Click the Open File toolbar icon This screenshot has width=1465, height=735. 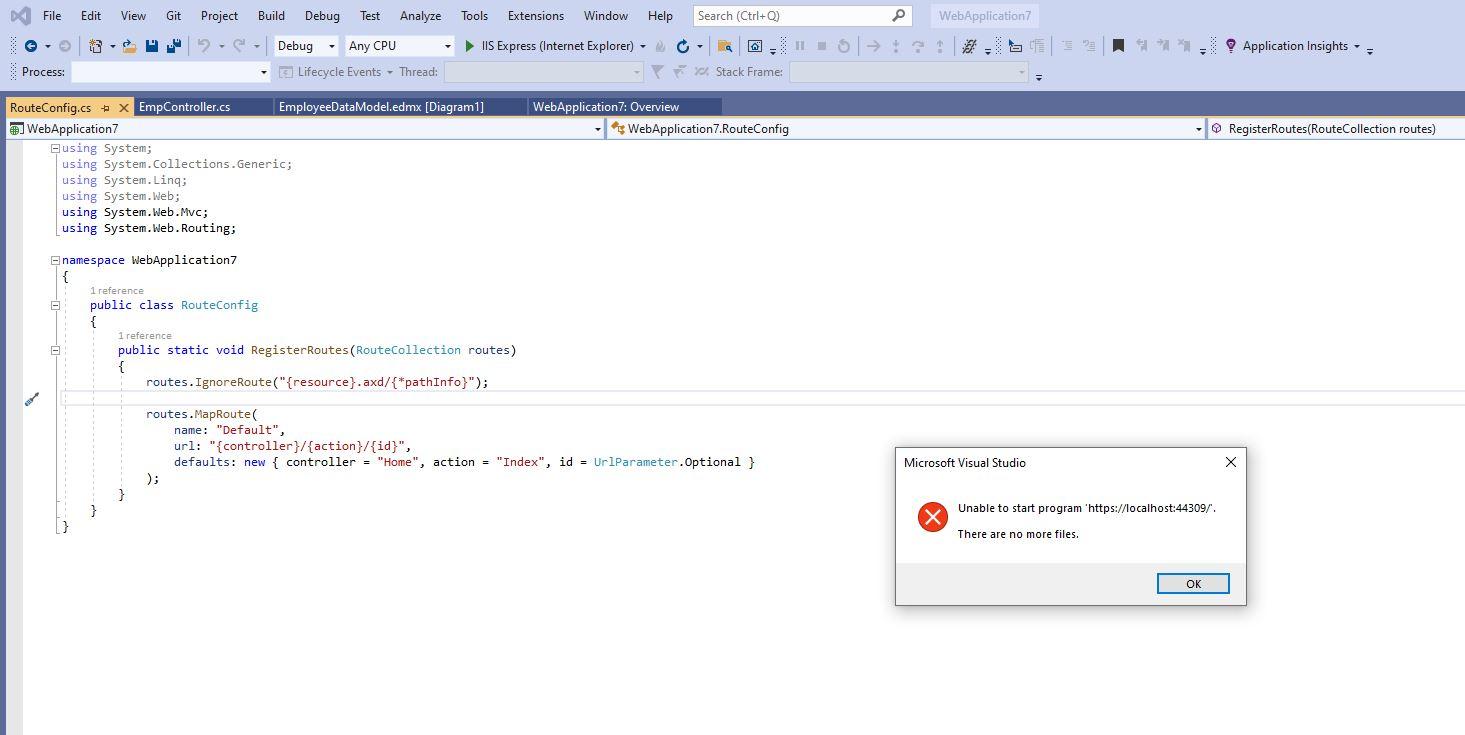click(x=130, y=46)
